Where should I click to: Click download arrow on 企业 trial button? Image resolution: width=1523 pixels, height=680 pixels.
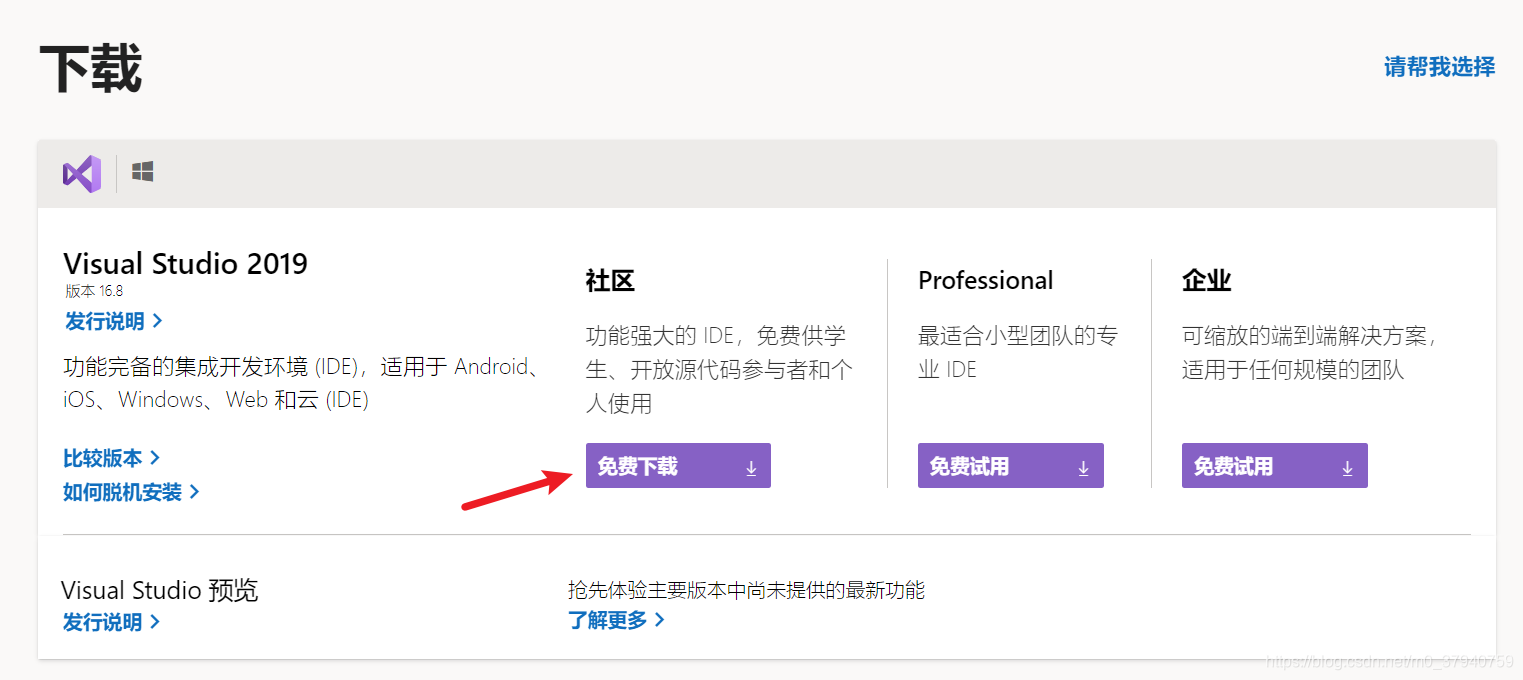tap(1347, 467)
